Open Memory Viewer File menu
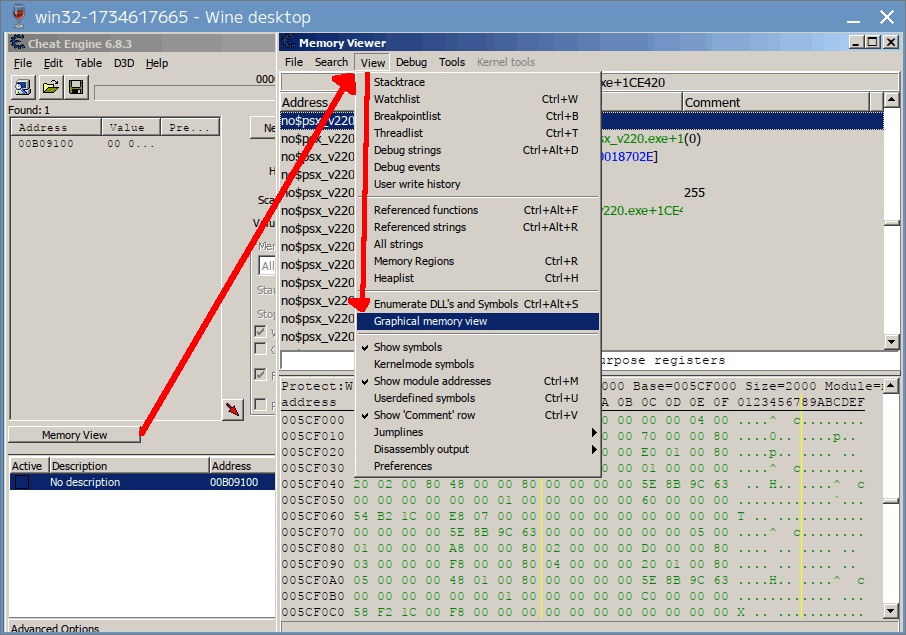The image size is (906, 635). 294,62
